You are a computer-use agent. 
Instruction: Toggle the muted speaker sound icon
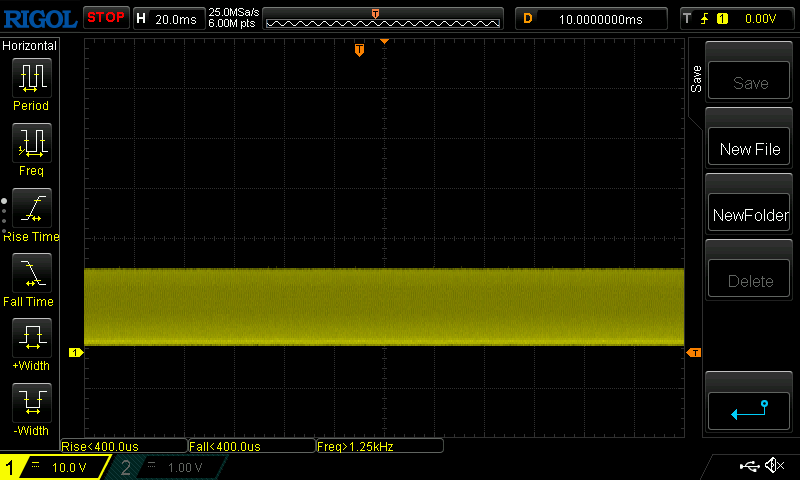(x=774, y=466)
